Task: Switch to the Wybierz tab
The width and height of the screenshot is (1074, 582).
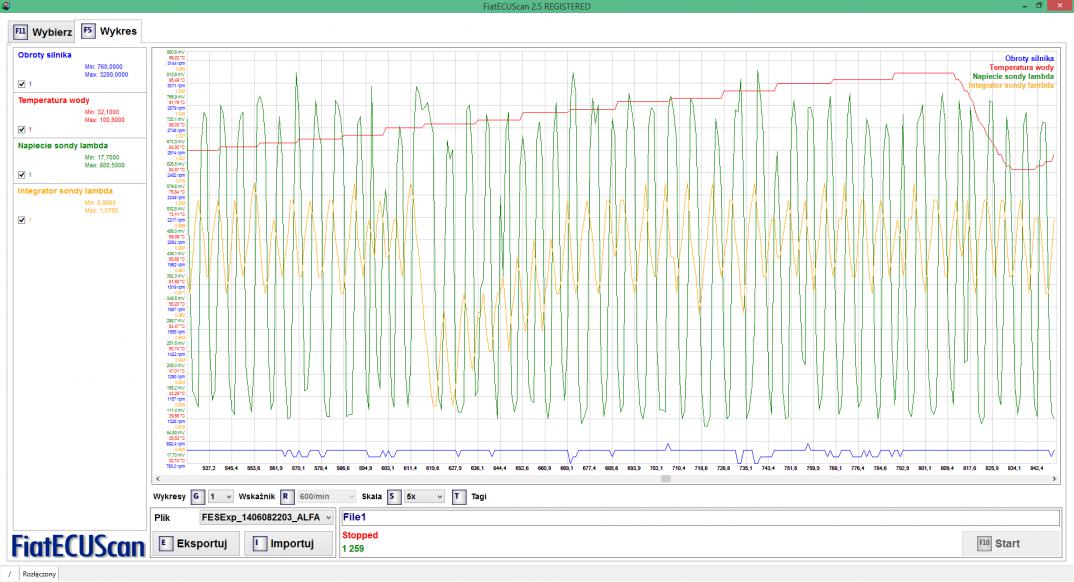Action: (41, 31)
